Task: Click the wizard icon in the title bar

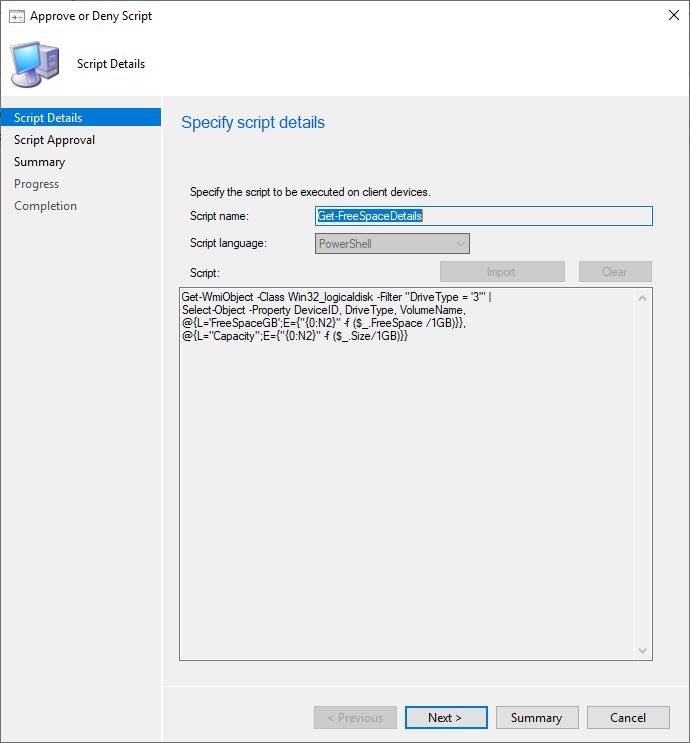Action: (x=16, y=16)
